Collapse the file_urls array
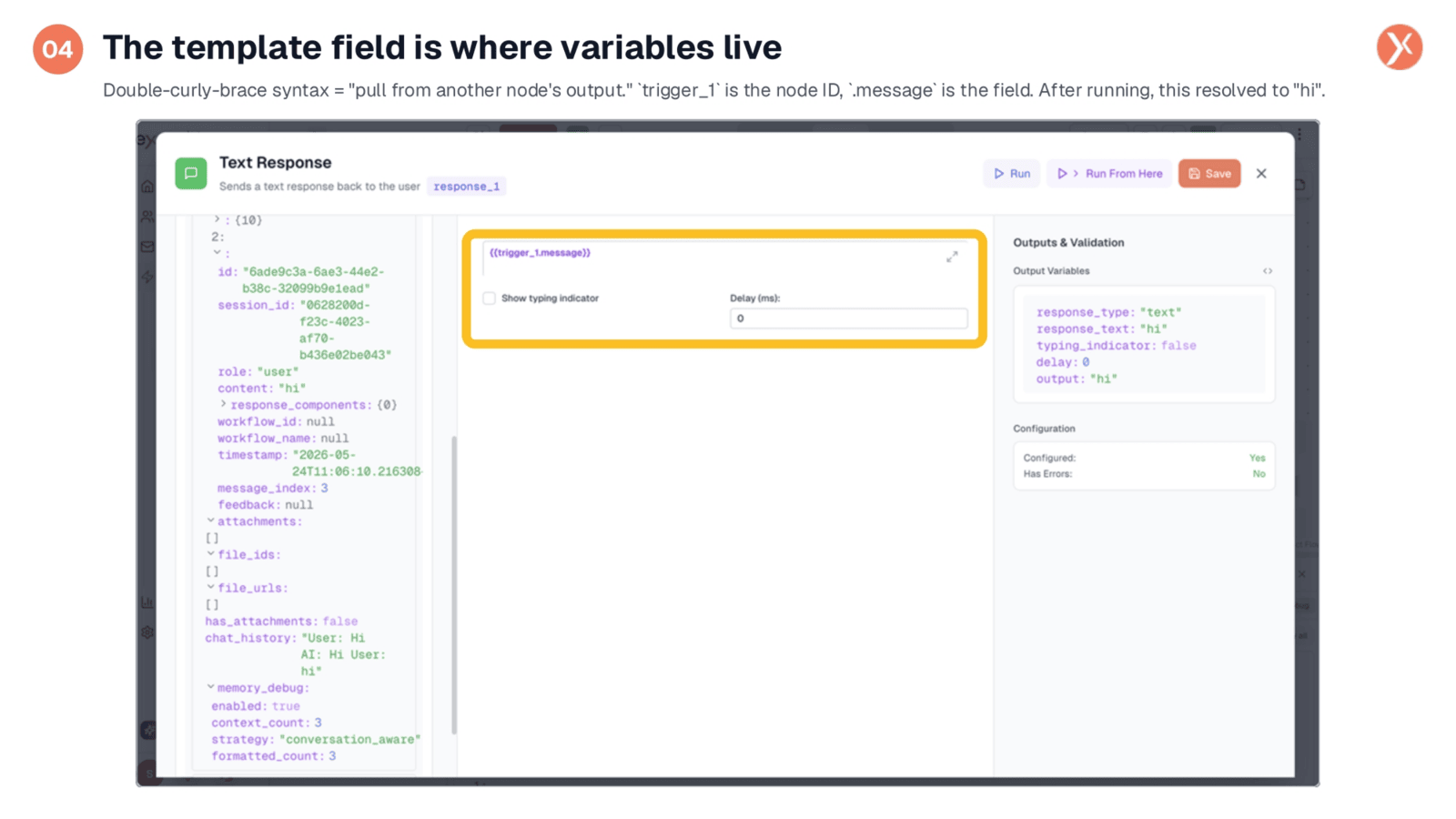This screenshot has height=819, width=1456. coord(211,588)
